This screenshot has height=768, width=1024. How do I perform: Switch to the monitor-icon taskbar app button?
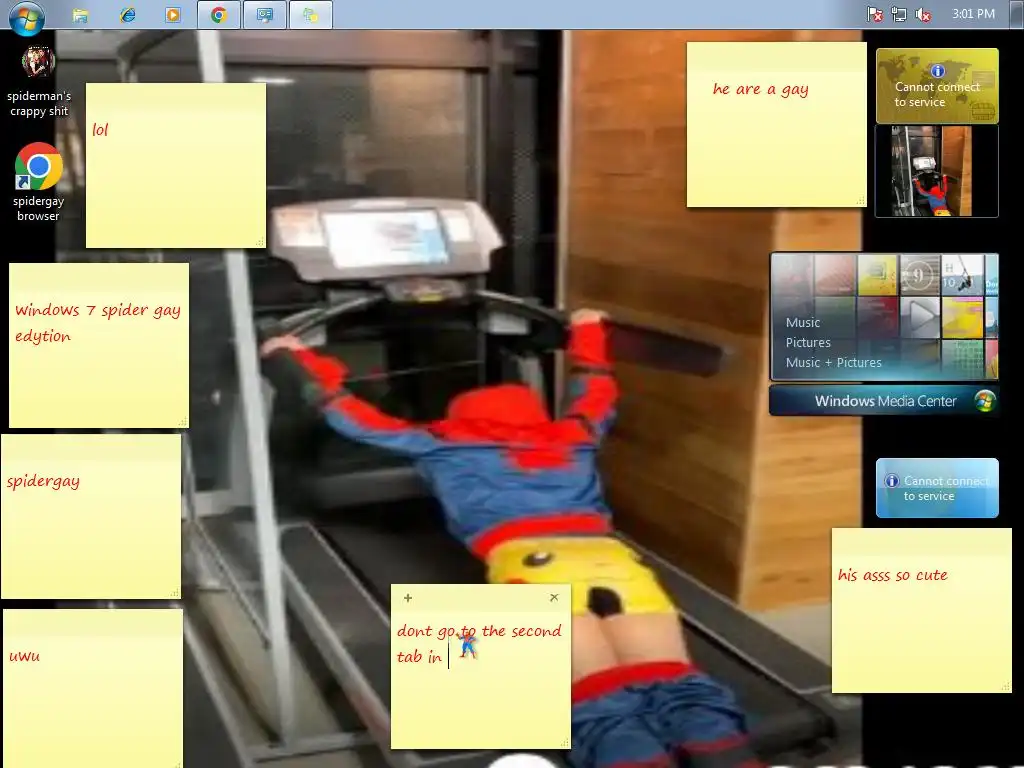pyautogui.click(x=264, y=15)
